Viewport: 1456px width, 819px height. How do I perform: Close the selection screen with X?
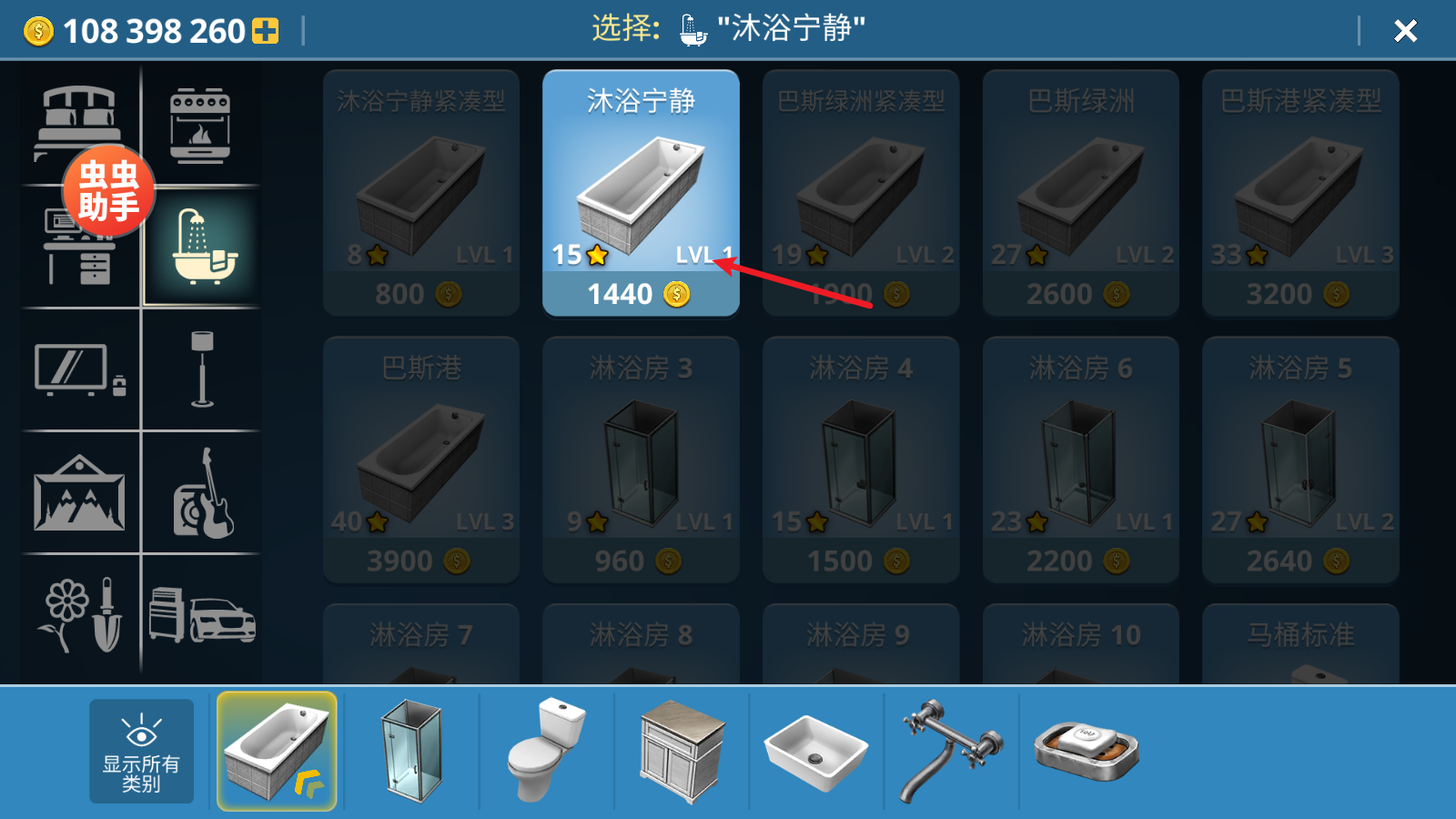[1405, 31]
